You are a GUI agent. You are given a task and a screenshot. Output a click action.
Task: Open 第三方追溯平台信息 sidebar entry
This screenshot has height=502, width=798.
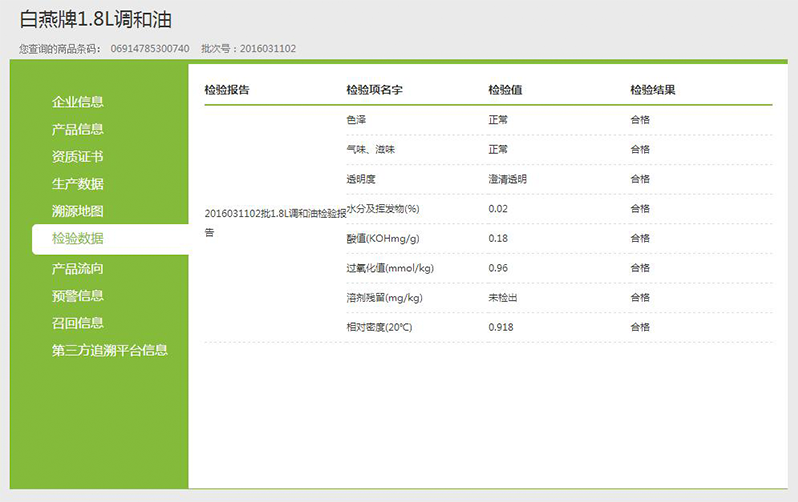tap(109, 350)
